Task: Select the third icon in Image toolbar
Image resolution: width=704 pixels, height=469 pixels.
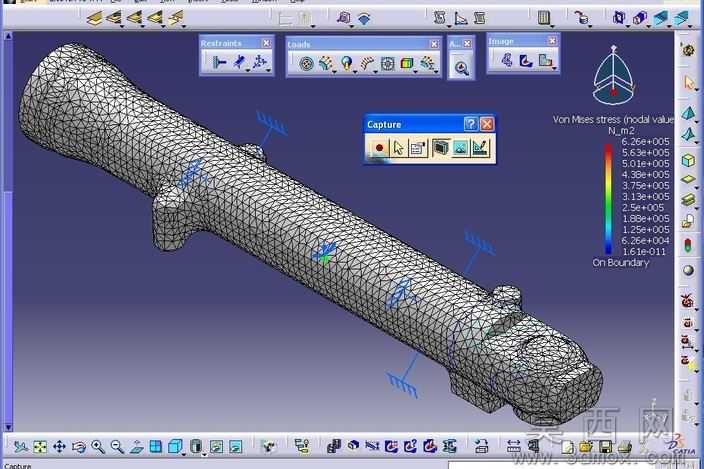Action: coord(545,60)
